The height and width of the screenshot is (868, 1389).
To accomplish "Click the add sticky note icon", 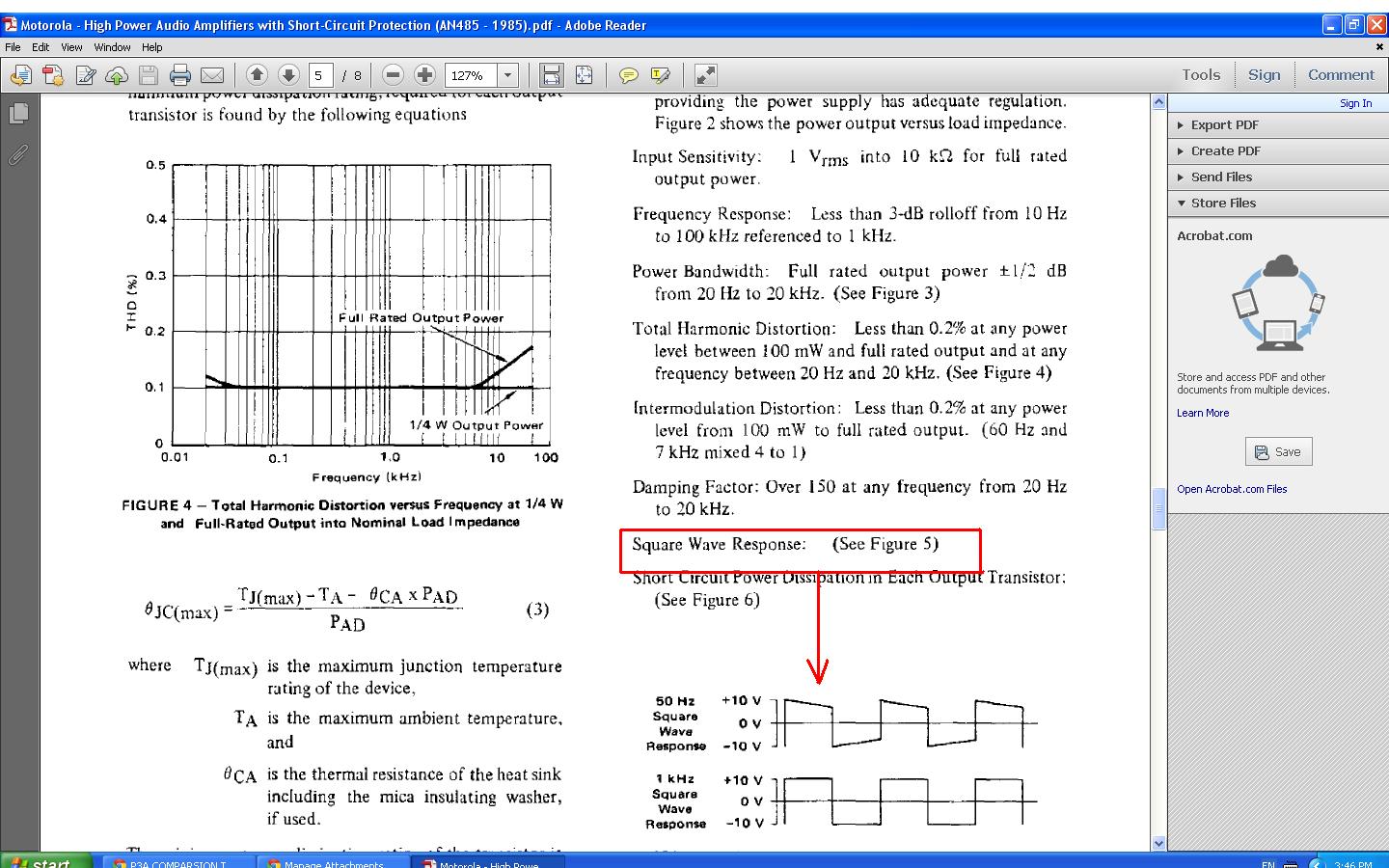I will point(629,75).
